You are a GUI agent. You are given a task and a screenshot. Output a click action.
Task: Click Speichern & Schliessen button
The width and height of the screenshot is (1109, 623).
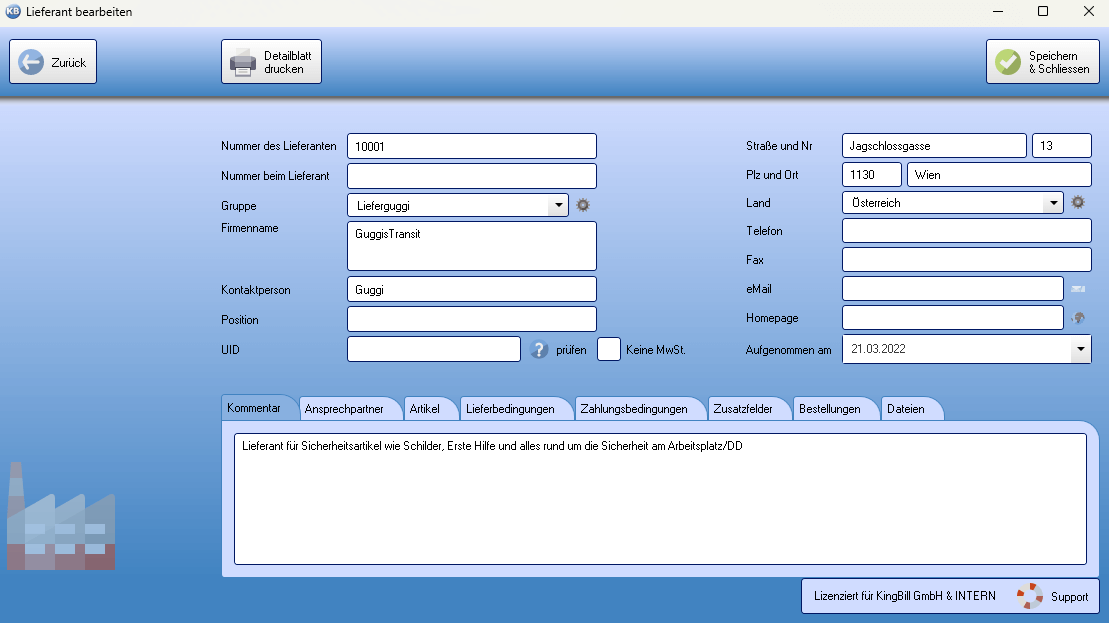(x=1042, y=62)
